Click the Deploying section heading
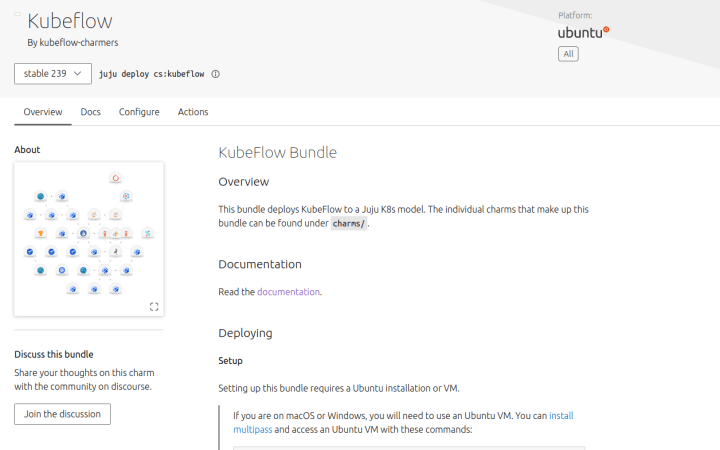This screenshot has height=450, width=720. pyautogui.click(x=245, y=333)
